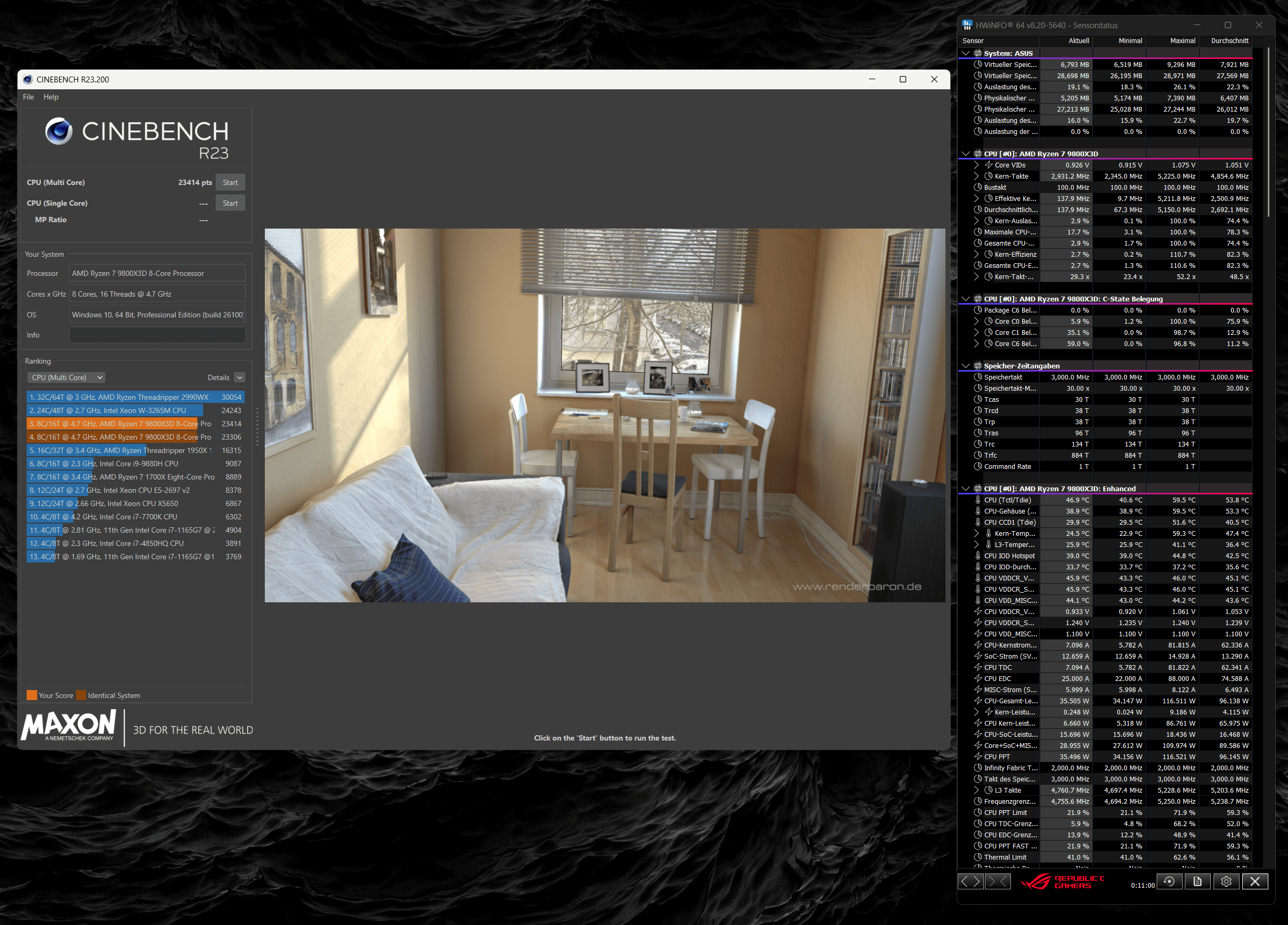Click the Info input field
Screen dimensions: 1288x925
[x=157, y=335]
